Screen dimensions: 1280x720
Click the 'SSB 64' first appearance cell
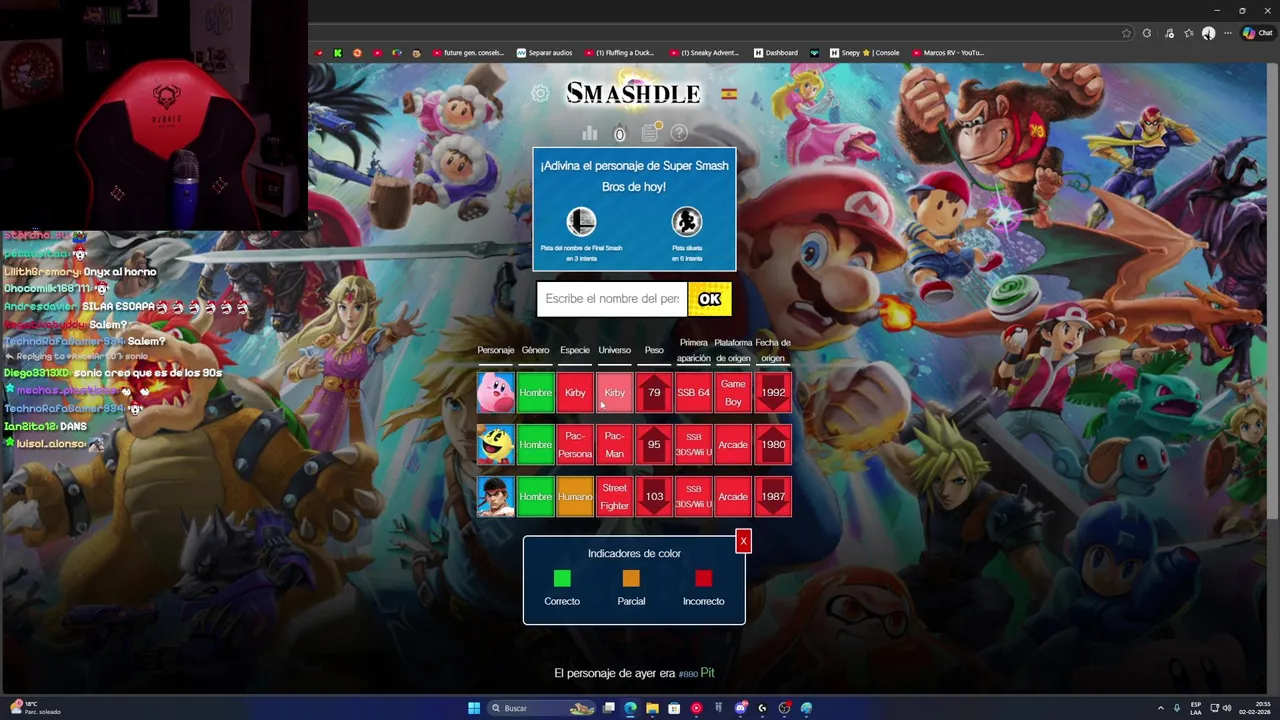tap(693, 393)
